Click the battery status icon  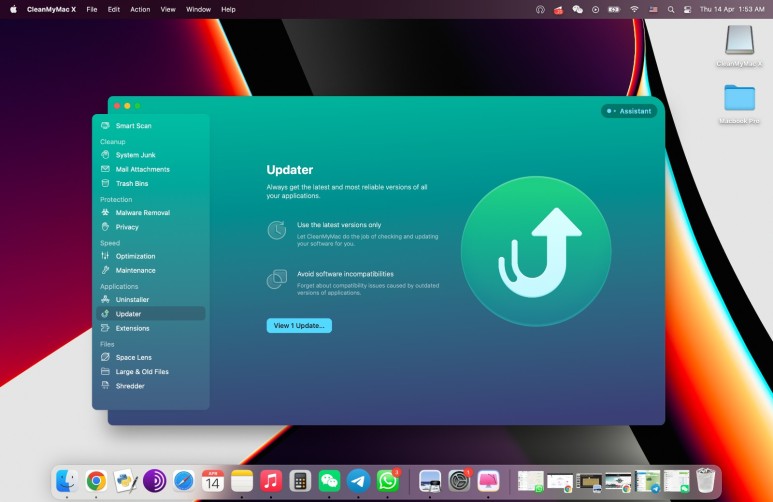coord(614,9)
